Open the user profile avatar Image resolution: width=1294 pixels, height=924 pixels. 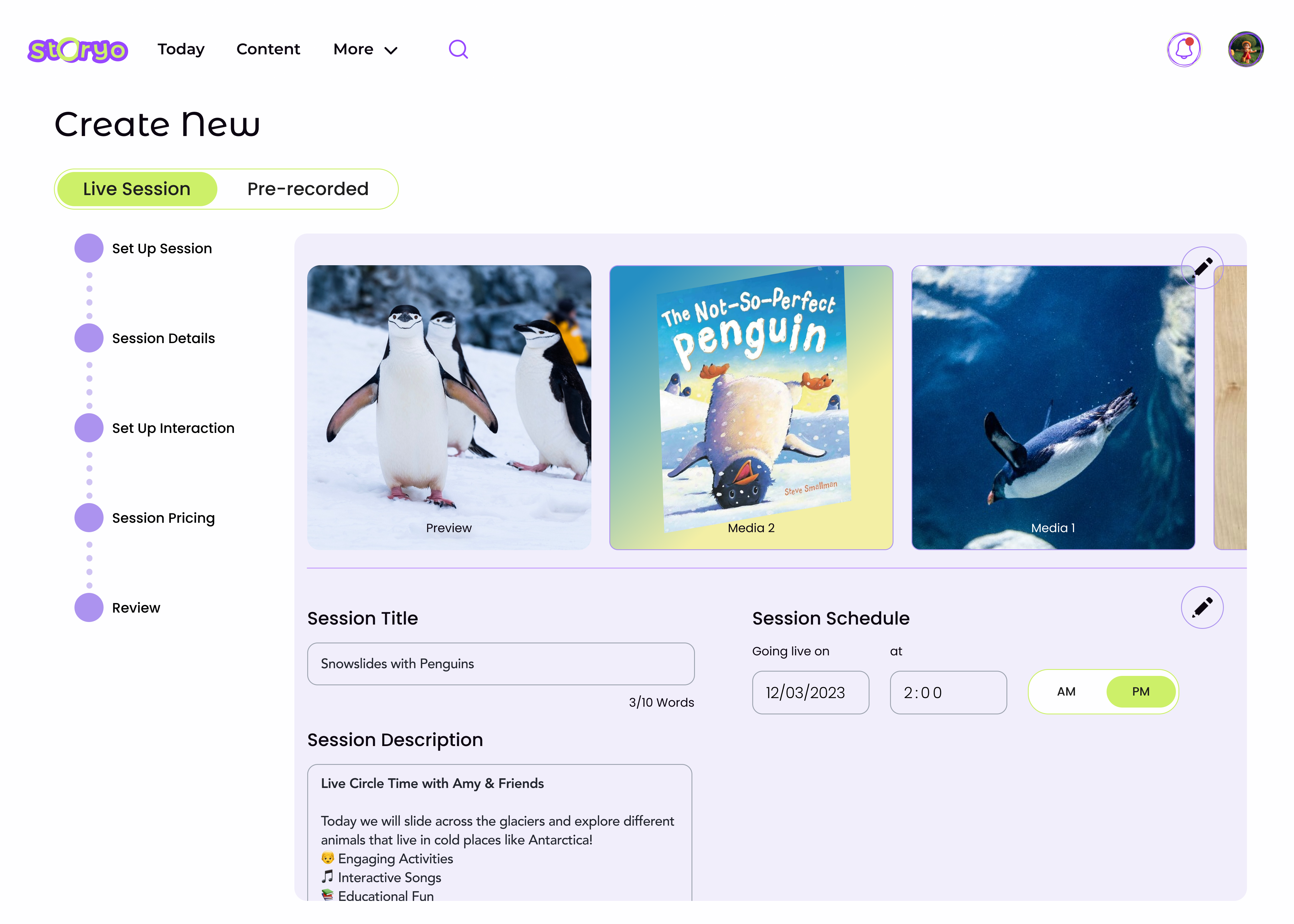coord(1246,50)
